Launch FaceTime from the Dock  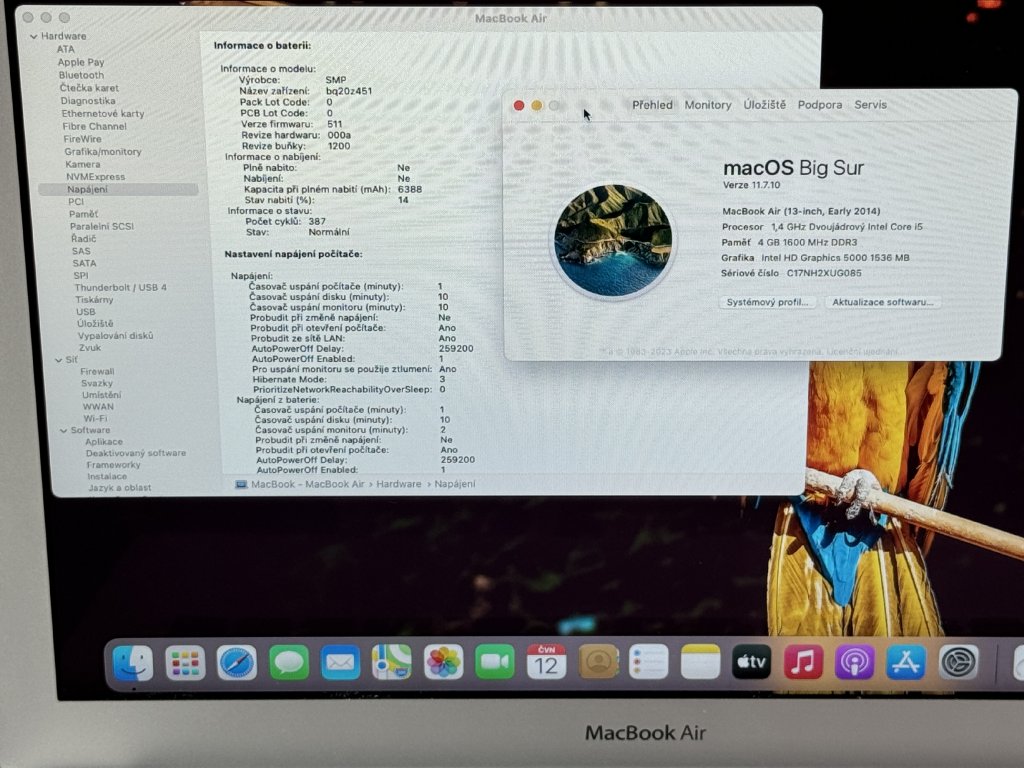(x=495, y=662)
